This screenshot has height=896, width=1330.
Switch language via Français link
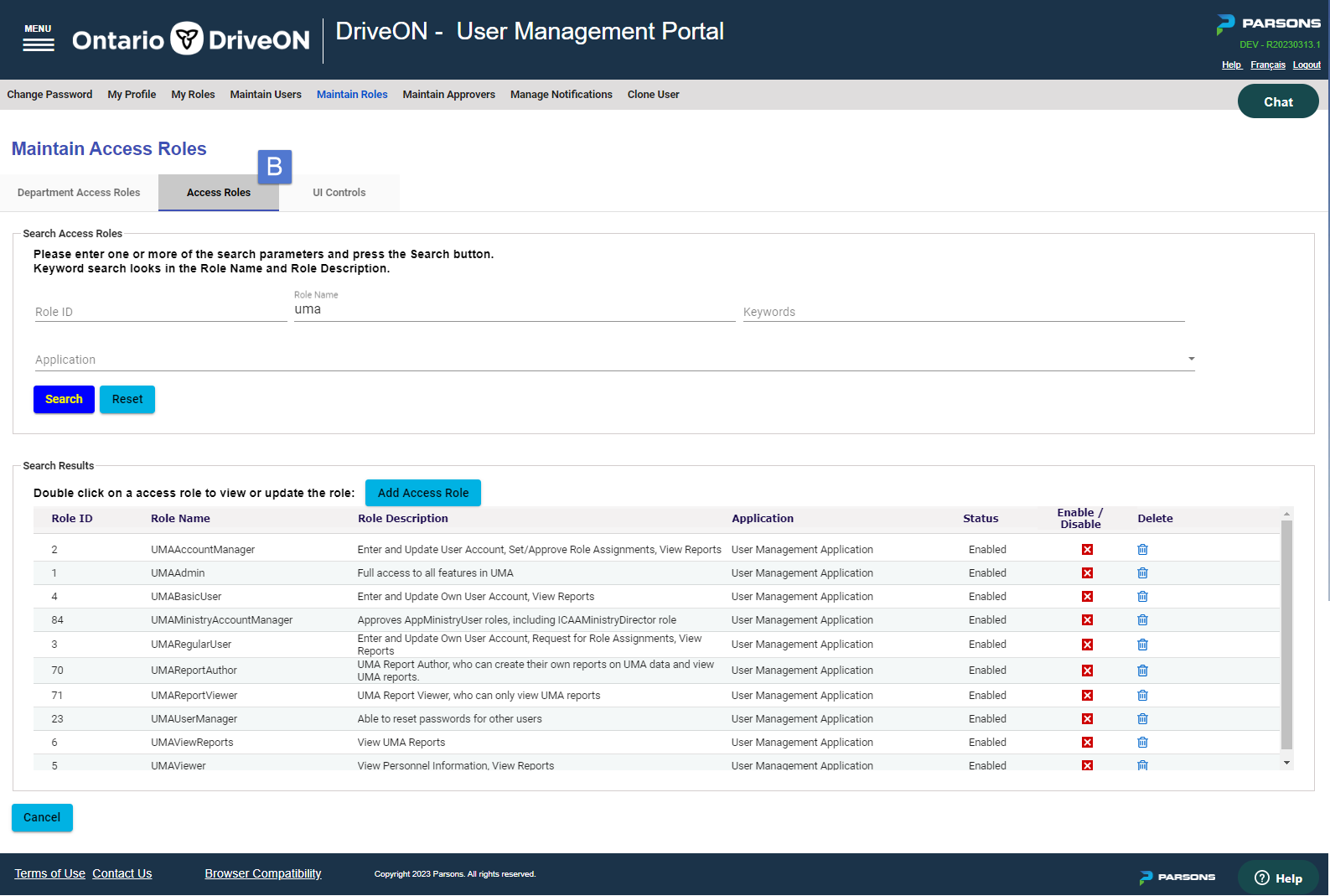1267,65
